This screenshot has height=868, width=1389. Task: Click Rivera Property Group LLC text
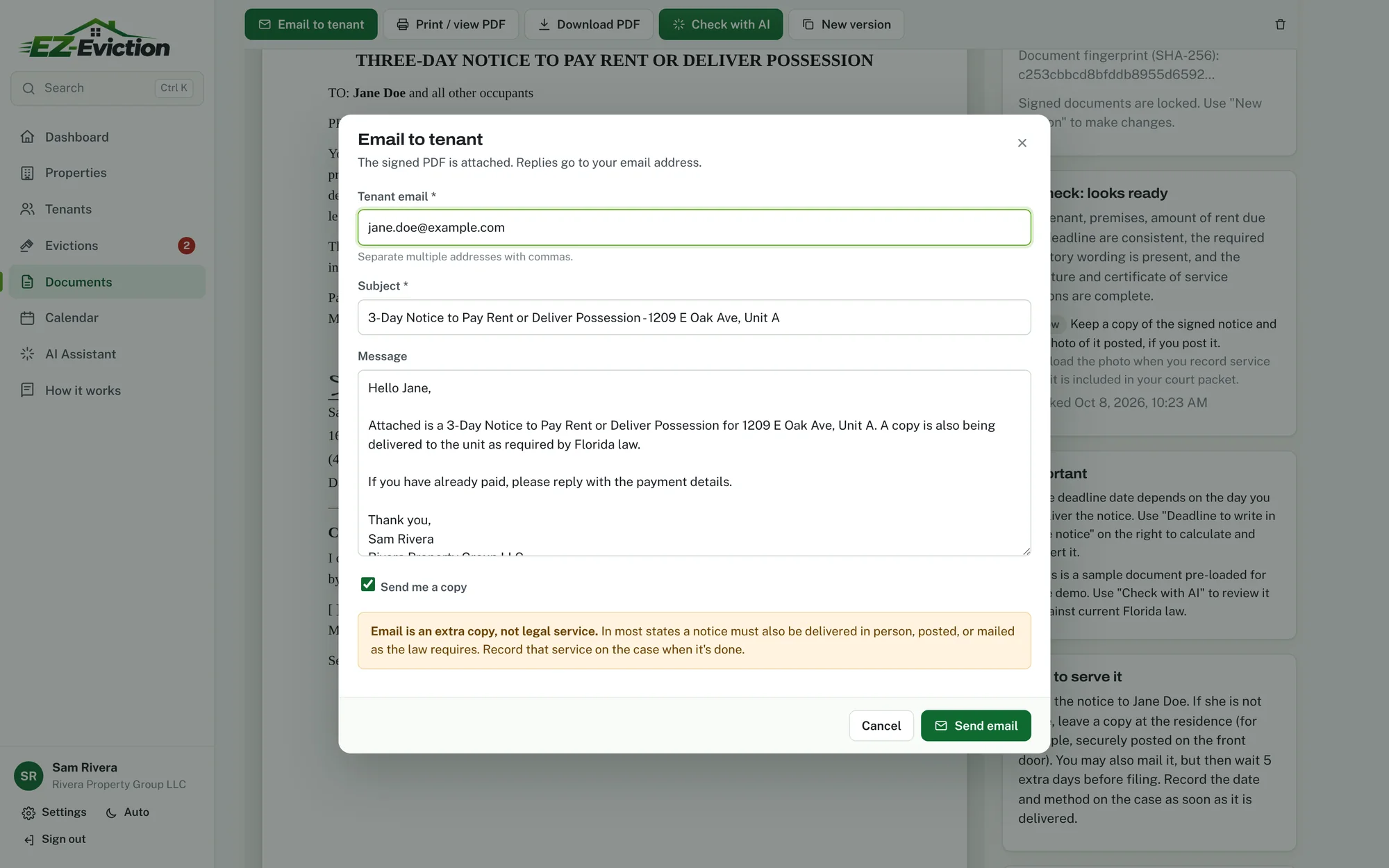coord(119,785)
